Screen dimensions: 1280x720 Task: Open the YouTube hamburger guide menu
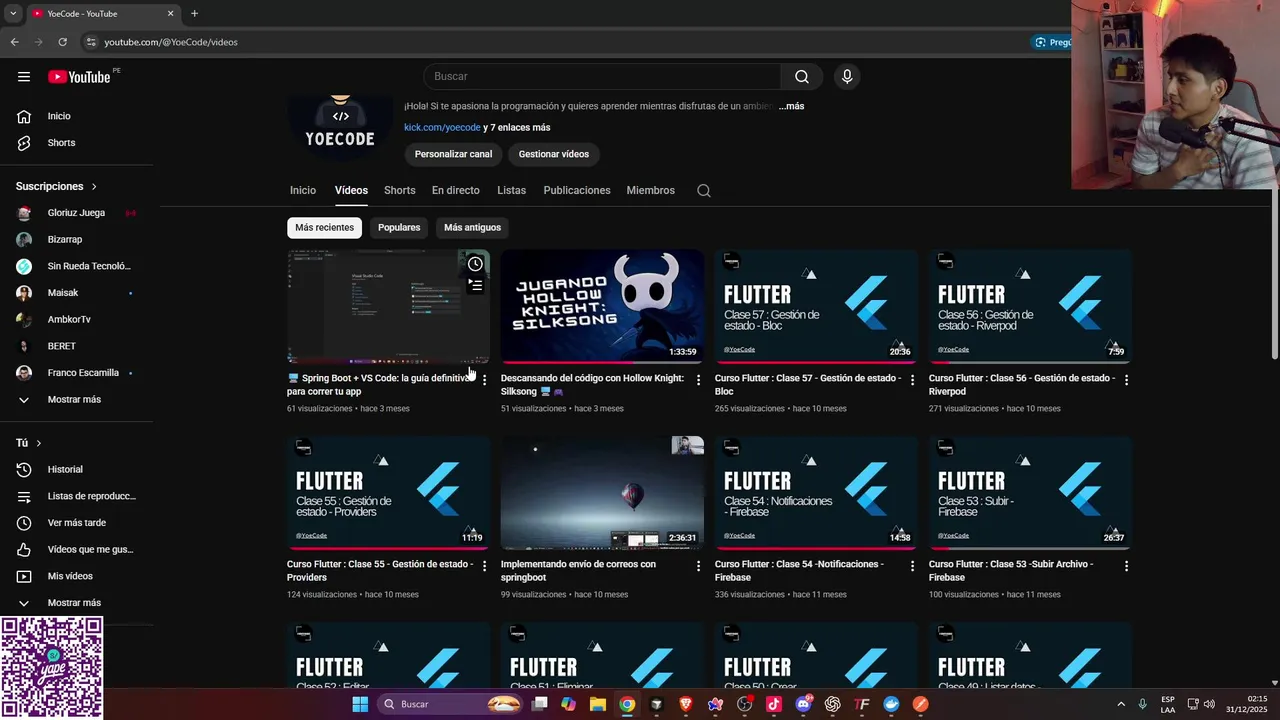click(24, 77)
